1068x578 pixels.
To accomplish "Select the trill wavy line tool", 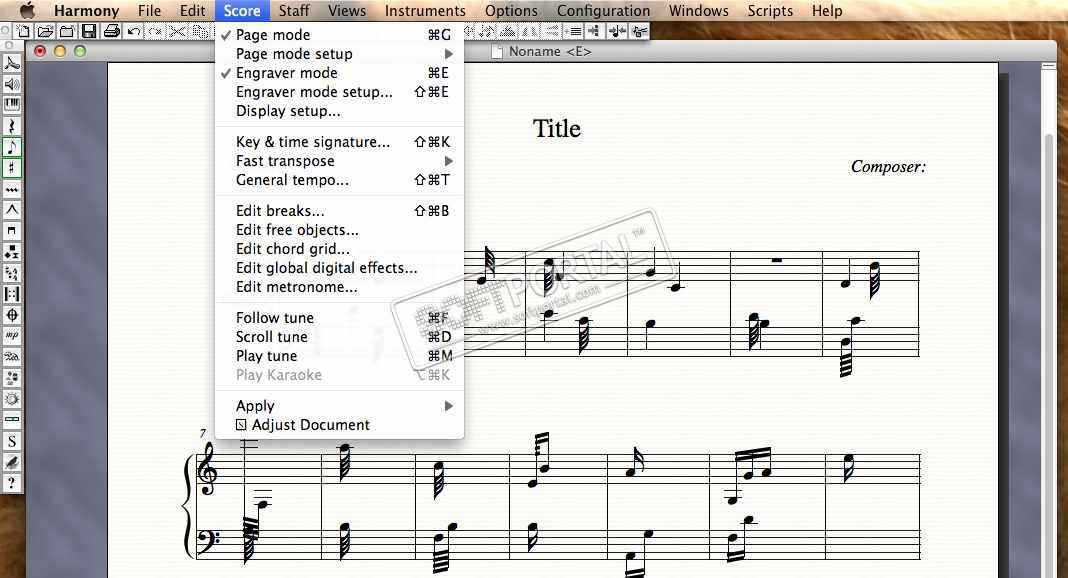I will coord(12,189).
